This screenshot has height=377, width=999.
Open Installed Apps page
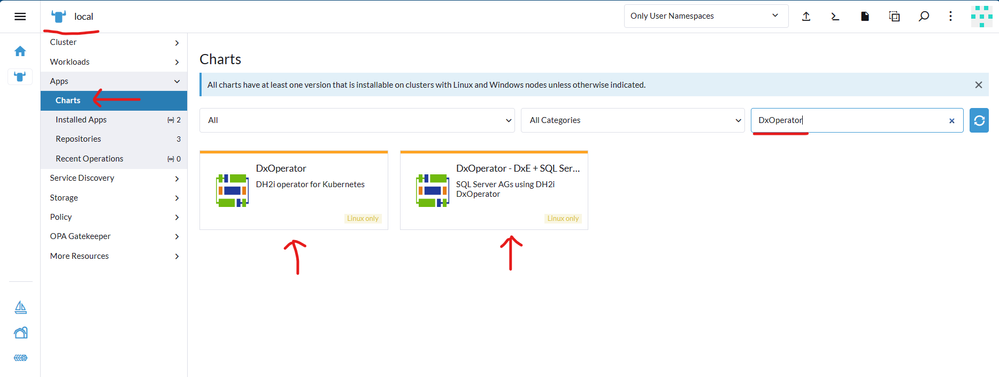tap(114, 120)
